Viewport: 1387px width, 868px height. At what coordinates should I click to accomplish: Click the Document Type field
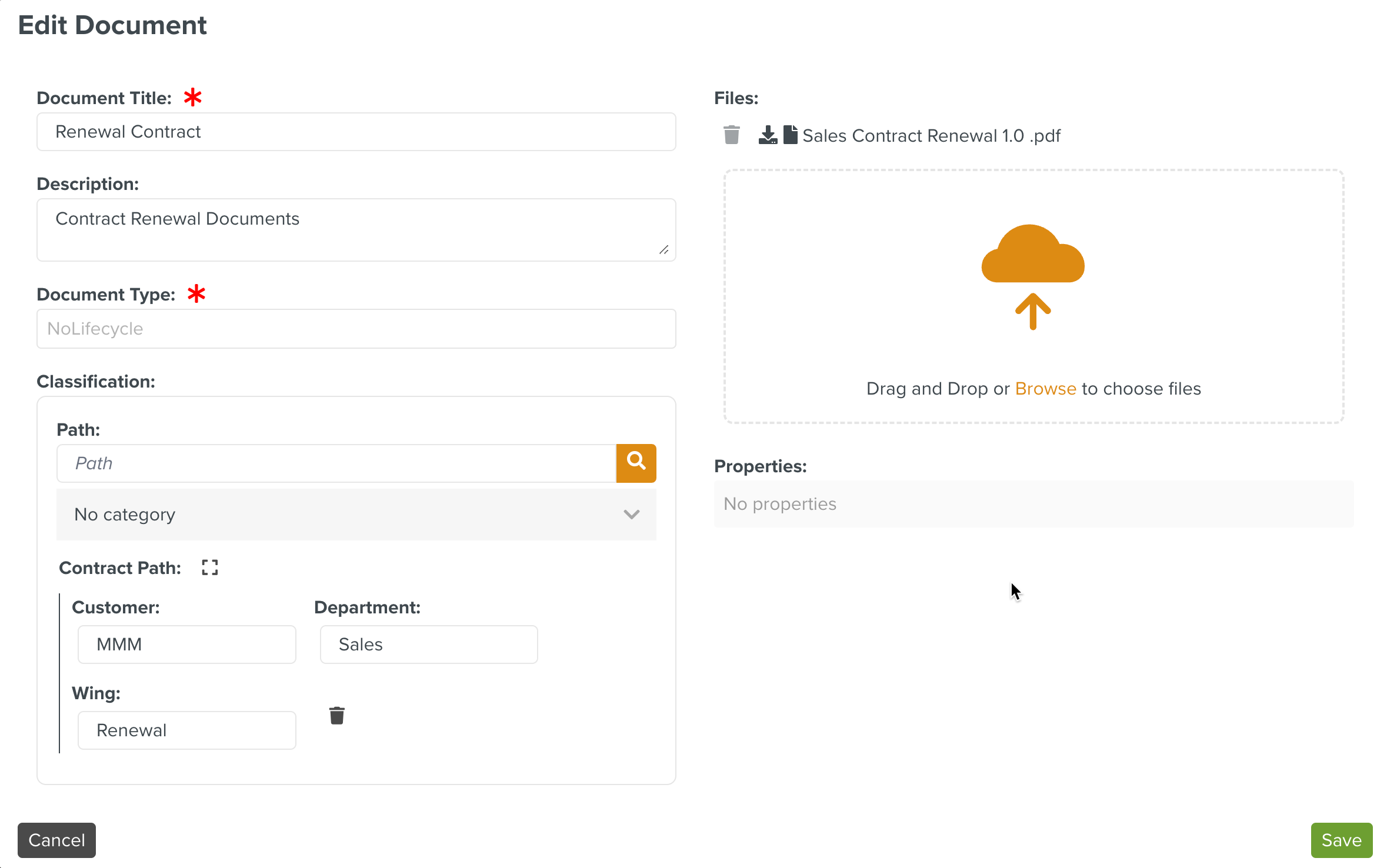[x=355, y=329]
